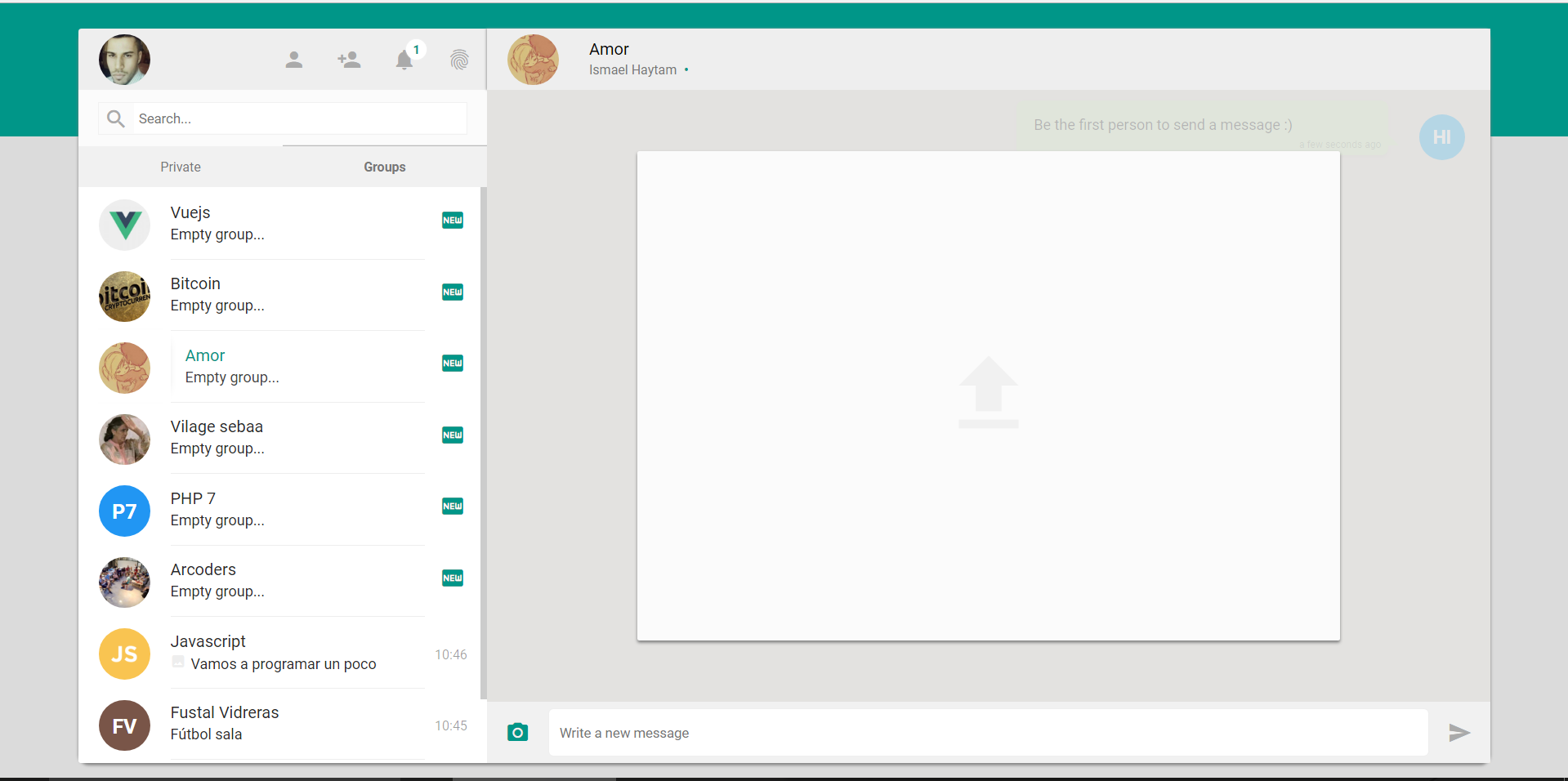This screenshot has width=1568, height=781.
Task: Open my profile avatar photo
Action: pos(124,60)
